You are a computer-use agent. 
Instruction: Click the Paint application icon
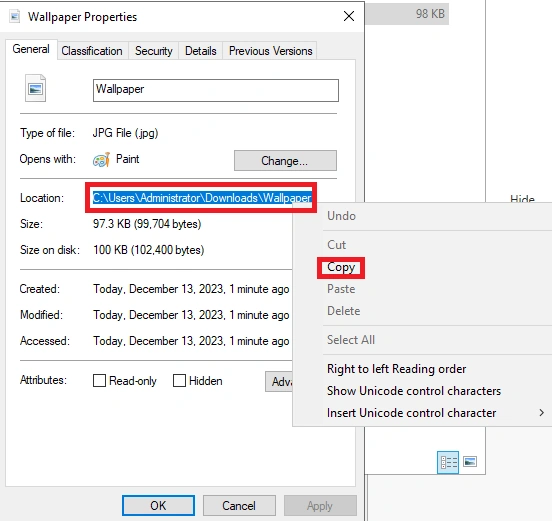click(x=101, y=160)
